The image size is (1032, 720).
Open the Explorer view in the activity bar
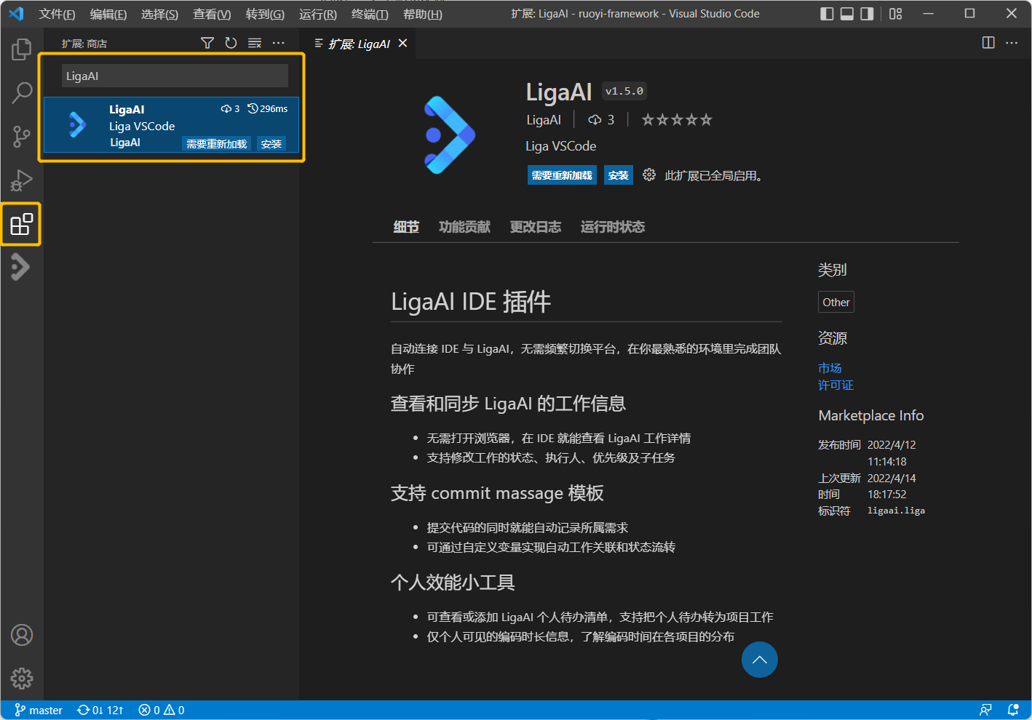(x=21, y=48)
